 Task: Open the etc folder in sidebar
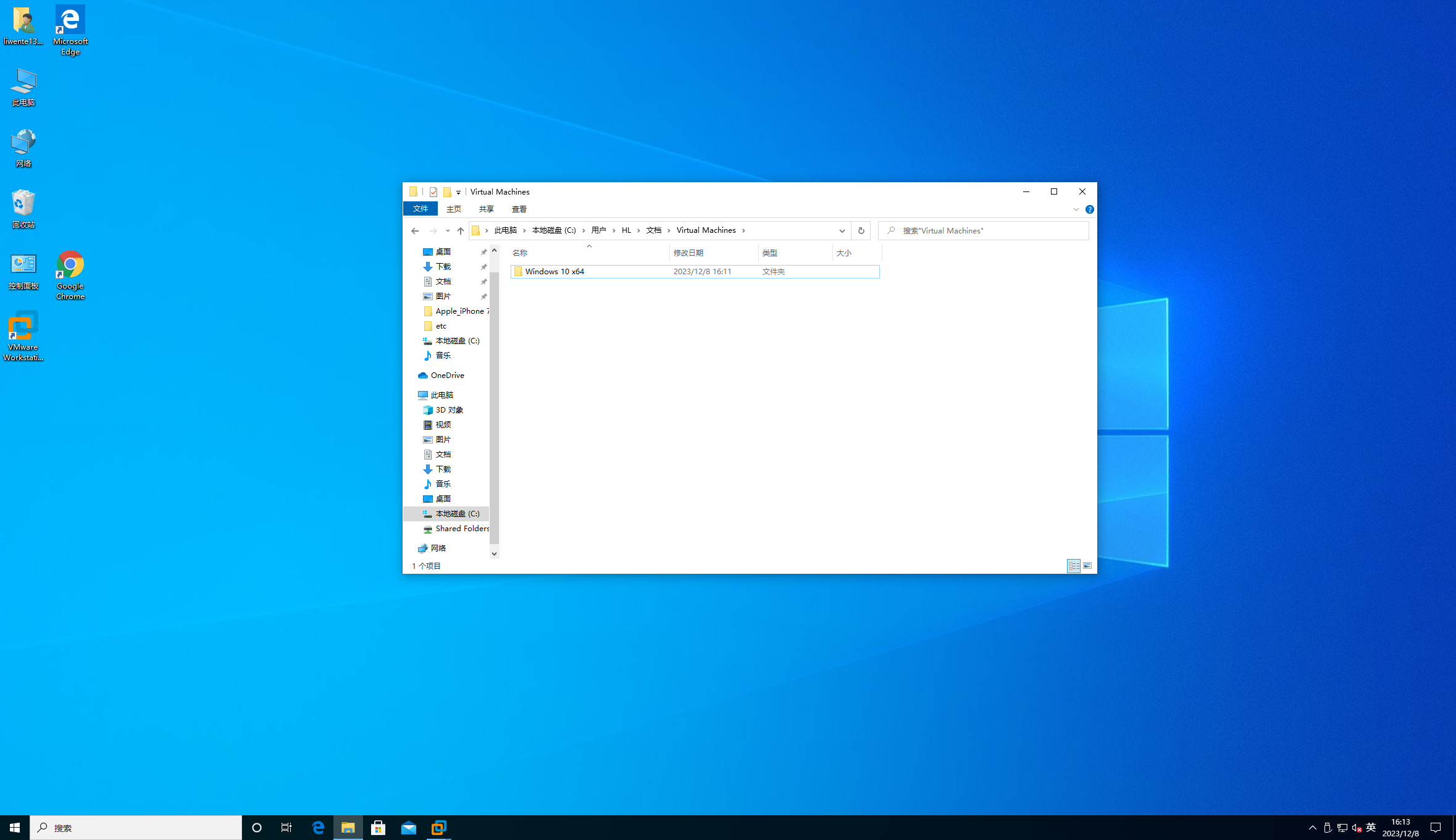[x=441, y=326]
